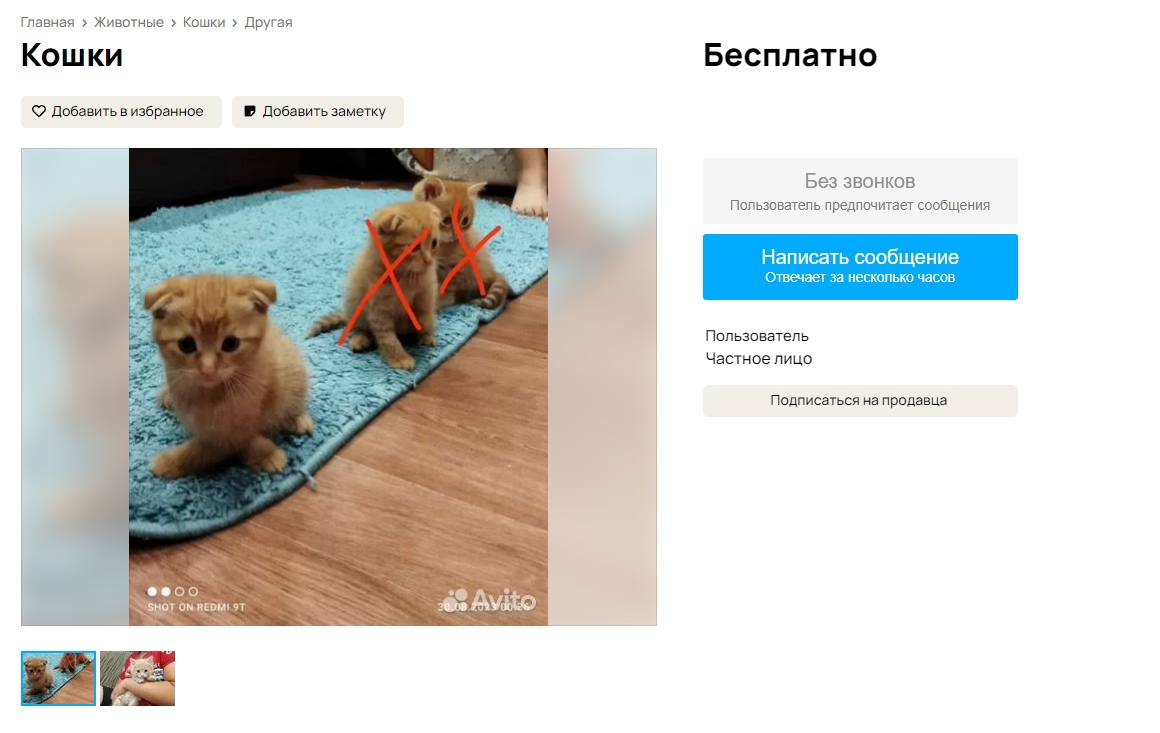Click the Avito watermark logo on photo
Image resolution: width=1160 pixels, height=733 pixels.
click(x=488, y=598)
